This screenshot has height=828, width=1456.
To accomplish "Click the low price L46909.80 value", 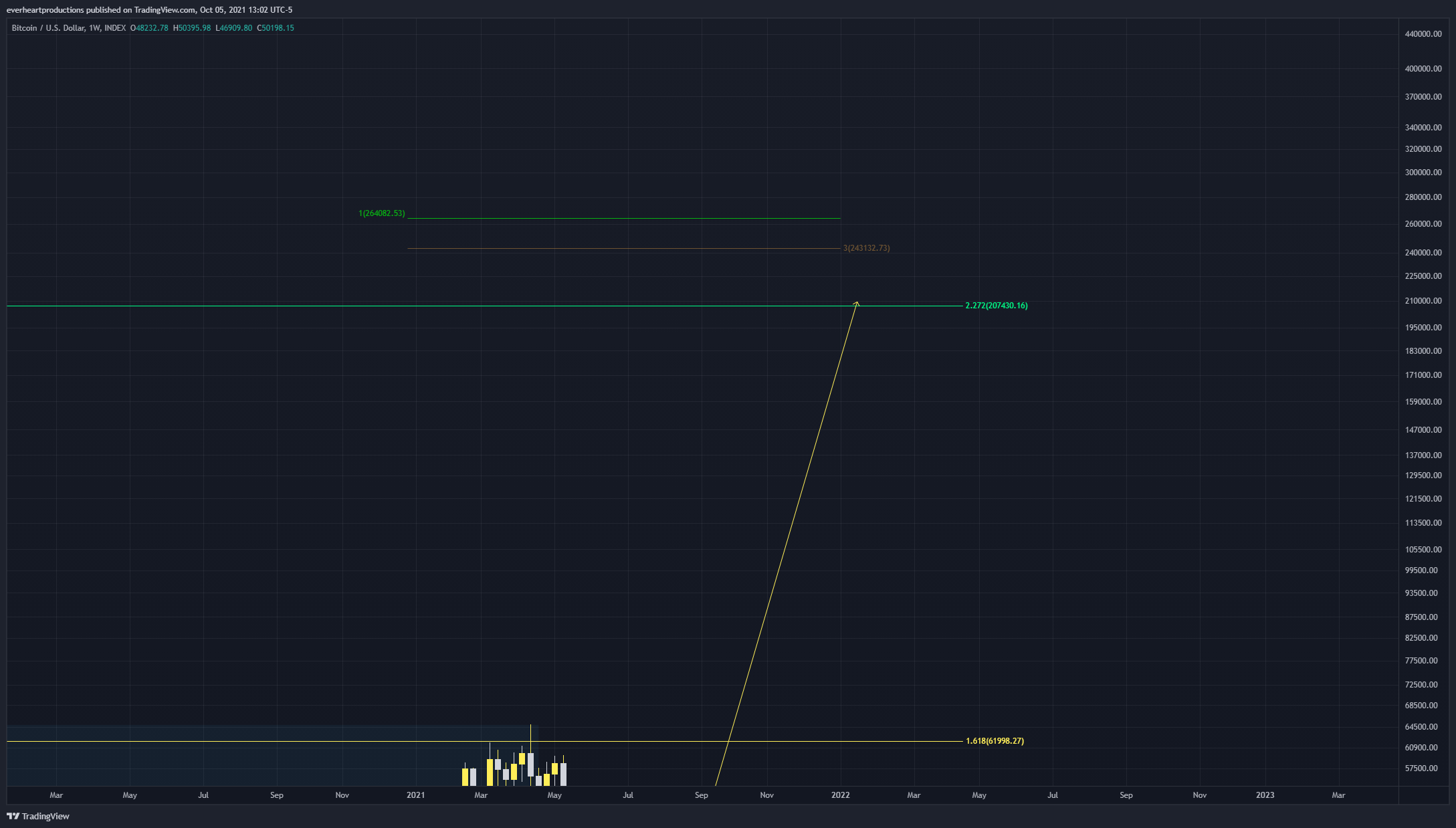I will [x=234, y=28].
